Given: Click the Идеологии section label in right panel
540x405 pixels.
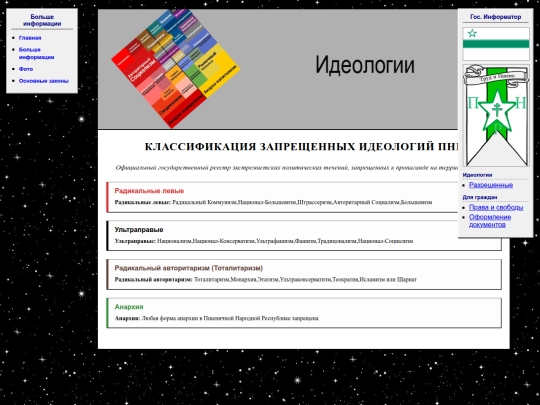Looking at the screenshot, I should coord(477,175).
